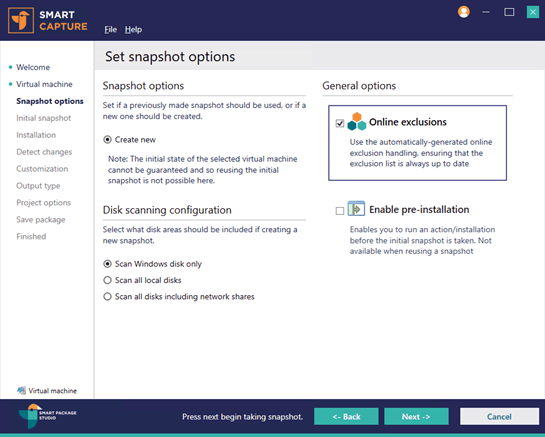The image size is (545, 437).
Task: Select the Create new radio button
Action: click(x=107, y=139)
